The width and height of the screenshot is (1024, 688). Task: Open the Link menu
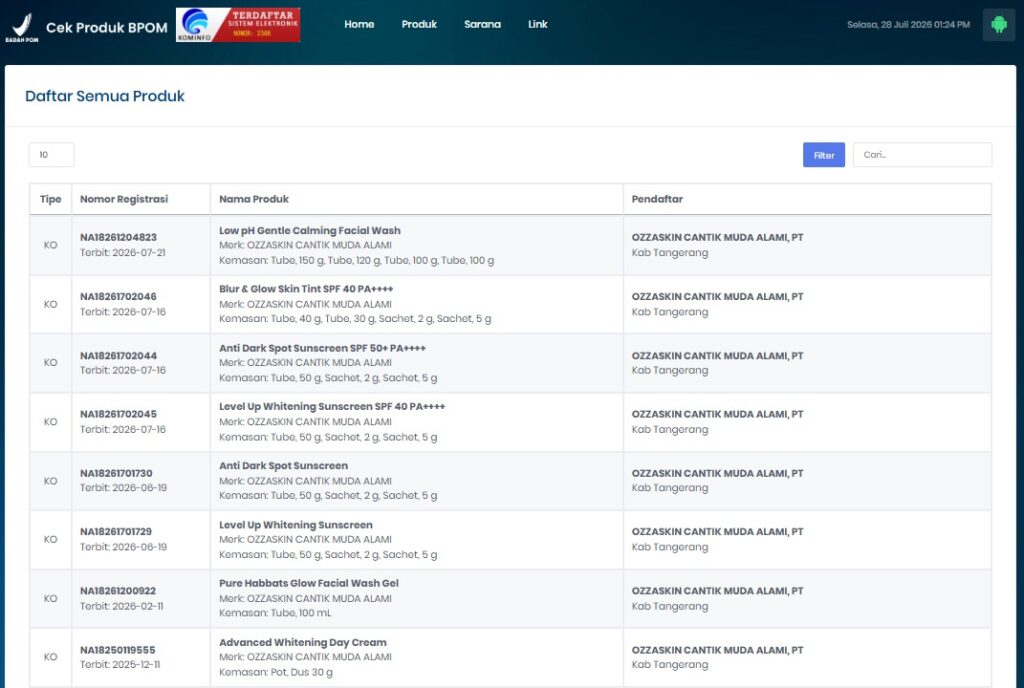537,24
